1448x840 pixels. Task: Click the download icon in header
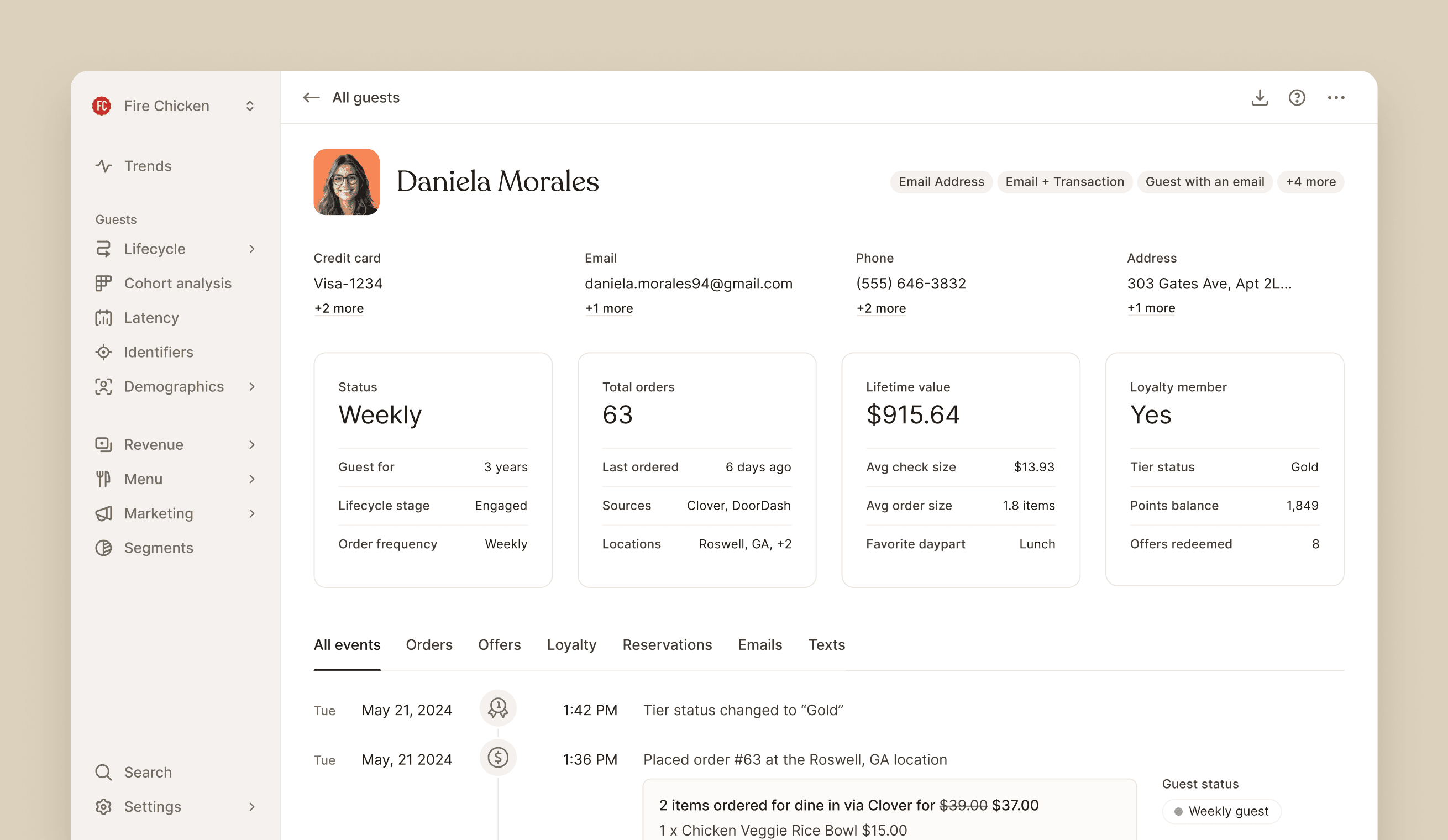coord(1260,98)
